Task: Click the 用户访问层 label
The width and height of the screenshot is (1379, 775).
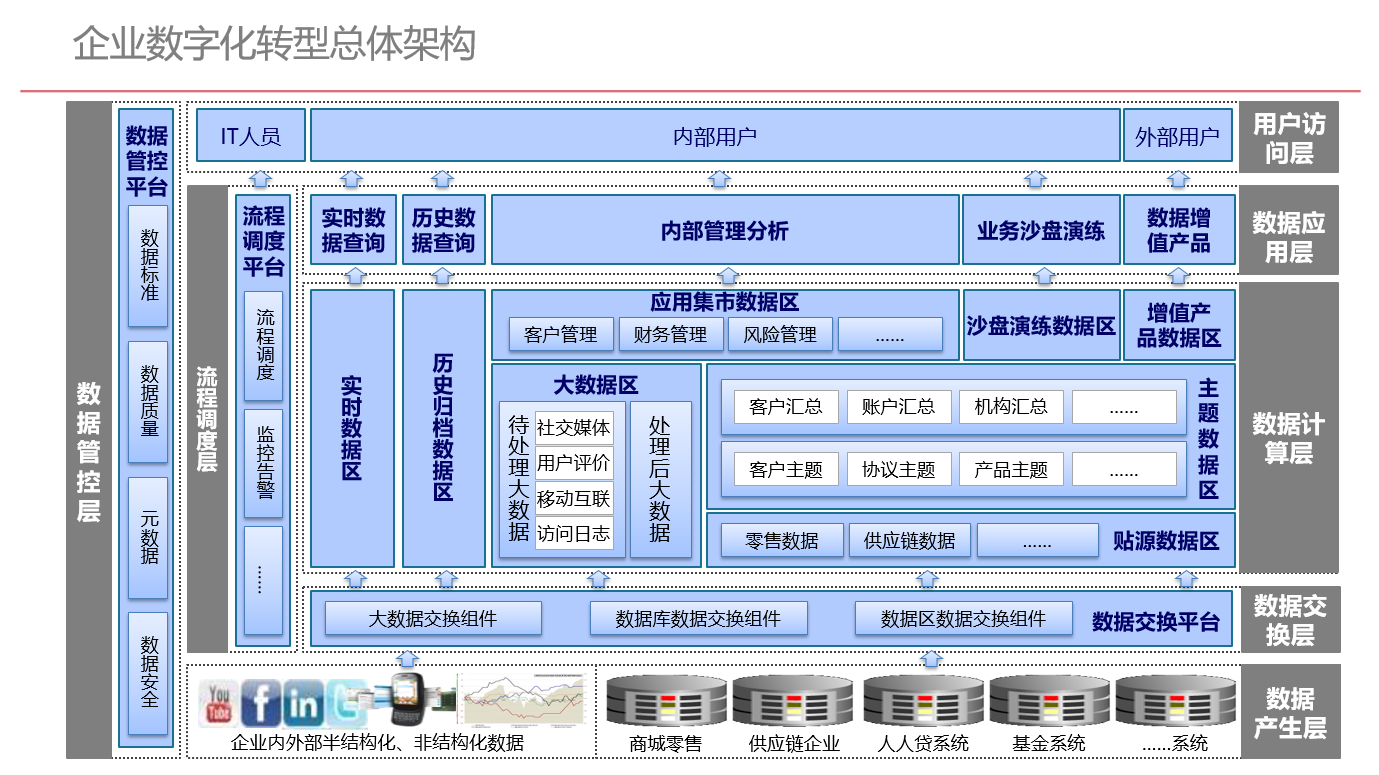Action: (1289, 138)
